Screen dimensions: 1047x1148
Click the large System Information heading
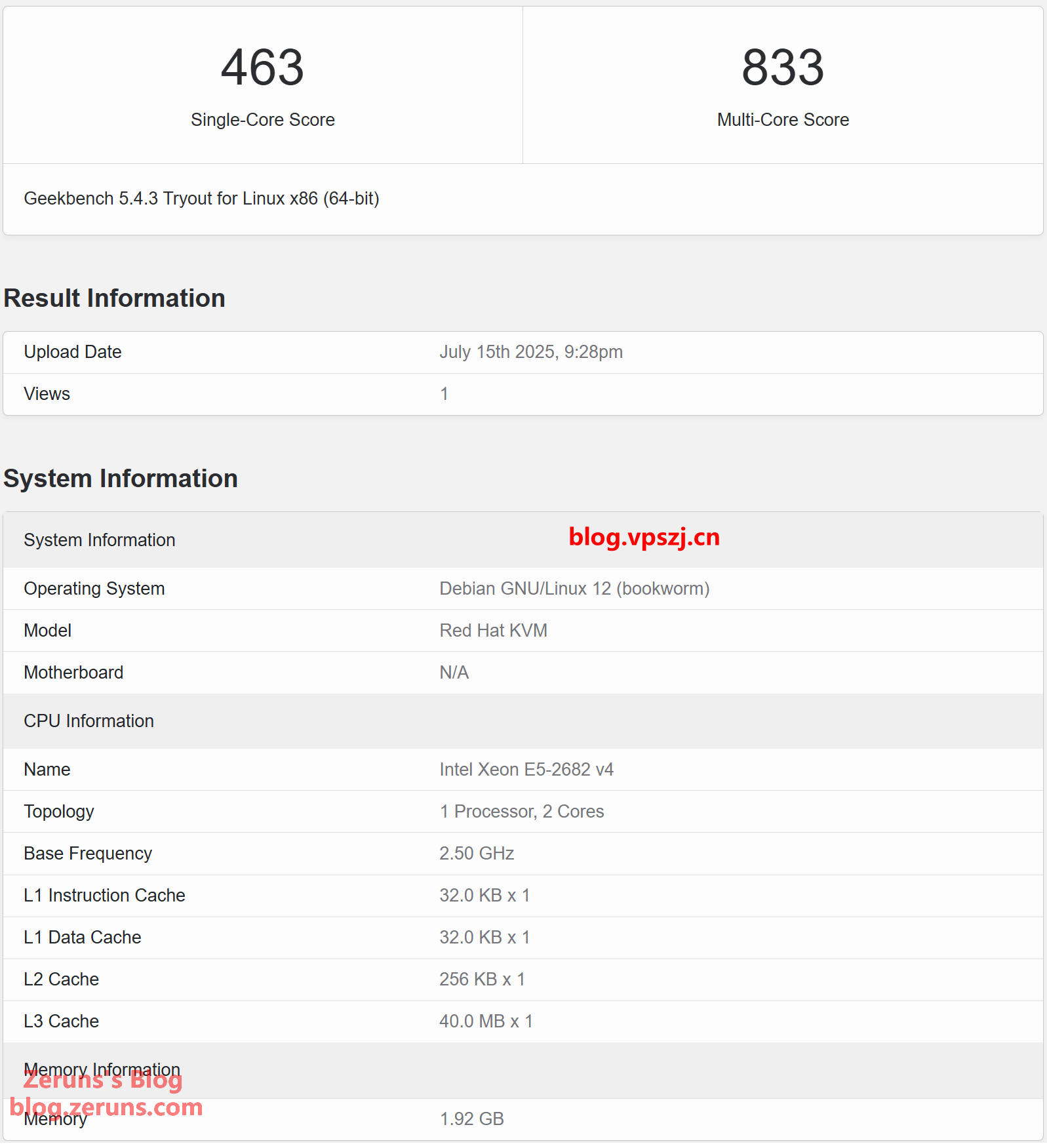[x=121, y=479]
